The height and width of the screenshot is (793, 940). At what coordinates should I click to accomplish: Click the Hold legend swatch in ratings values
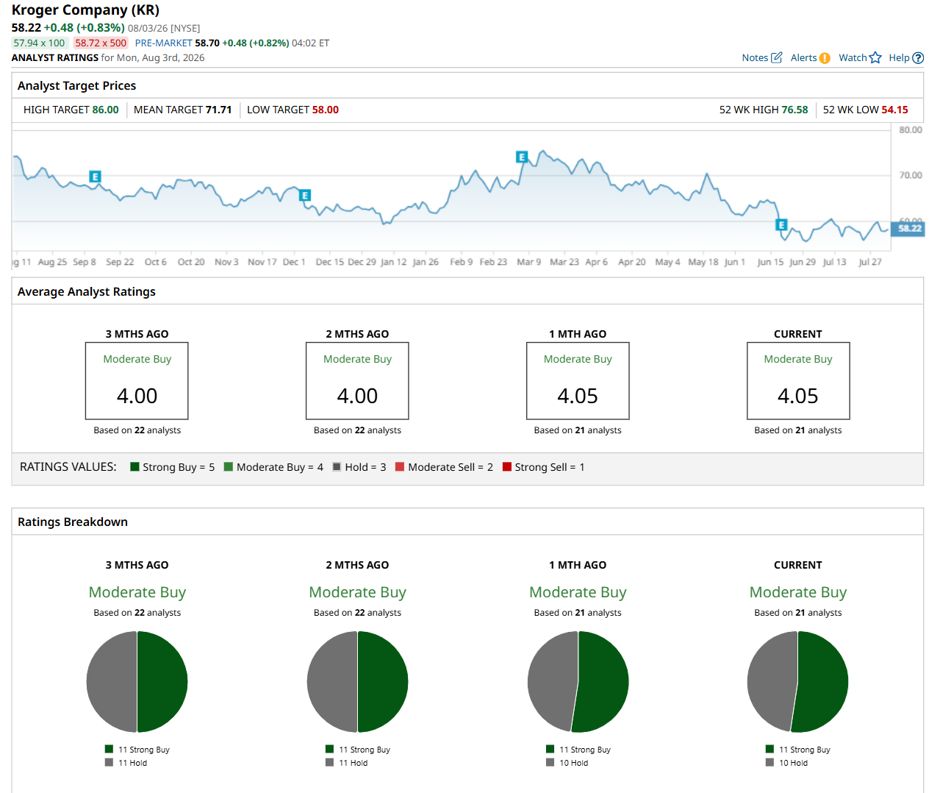click(337, 467)
